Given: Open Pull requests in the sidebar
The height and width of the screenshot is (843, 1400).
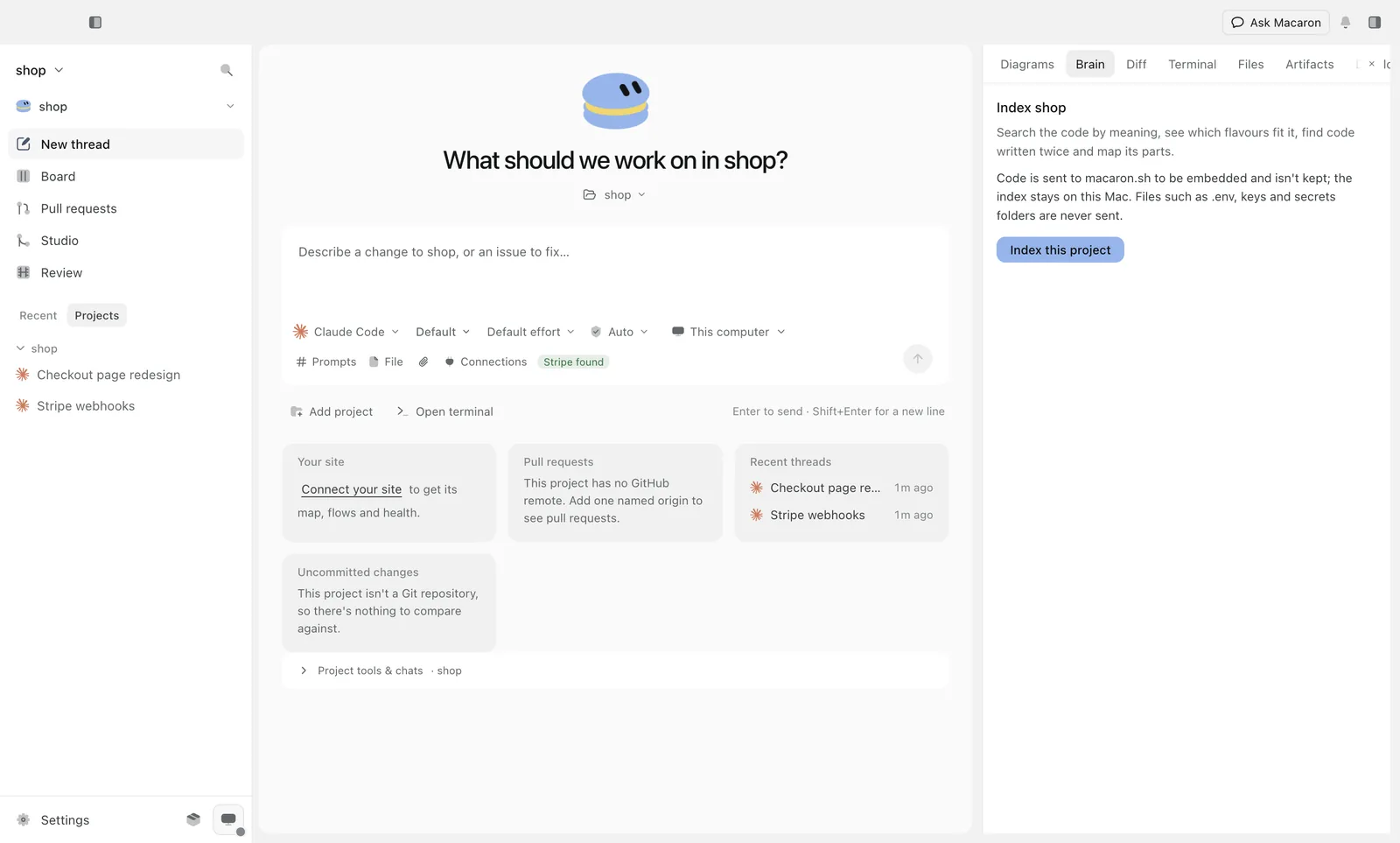Looking at the screenshot, I should coord(126,208).
